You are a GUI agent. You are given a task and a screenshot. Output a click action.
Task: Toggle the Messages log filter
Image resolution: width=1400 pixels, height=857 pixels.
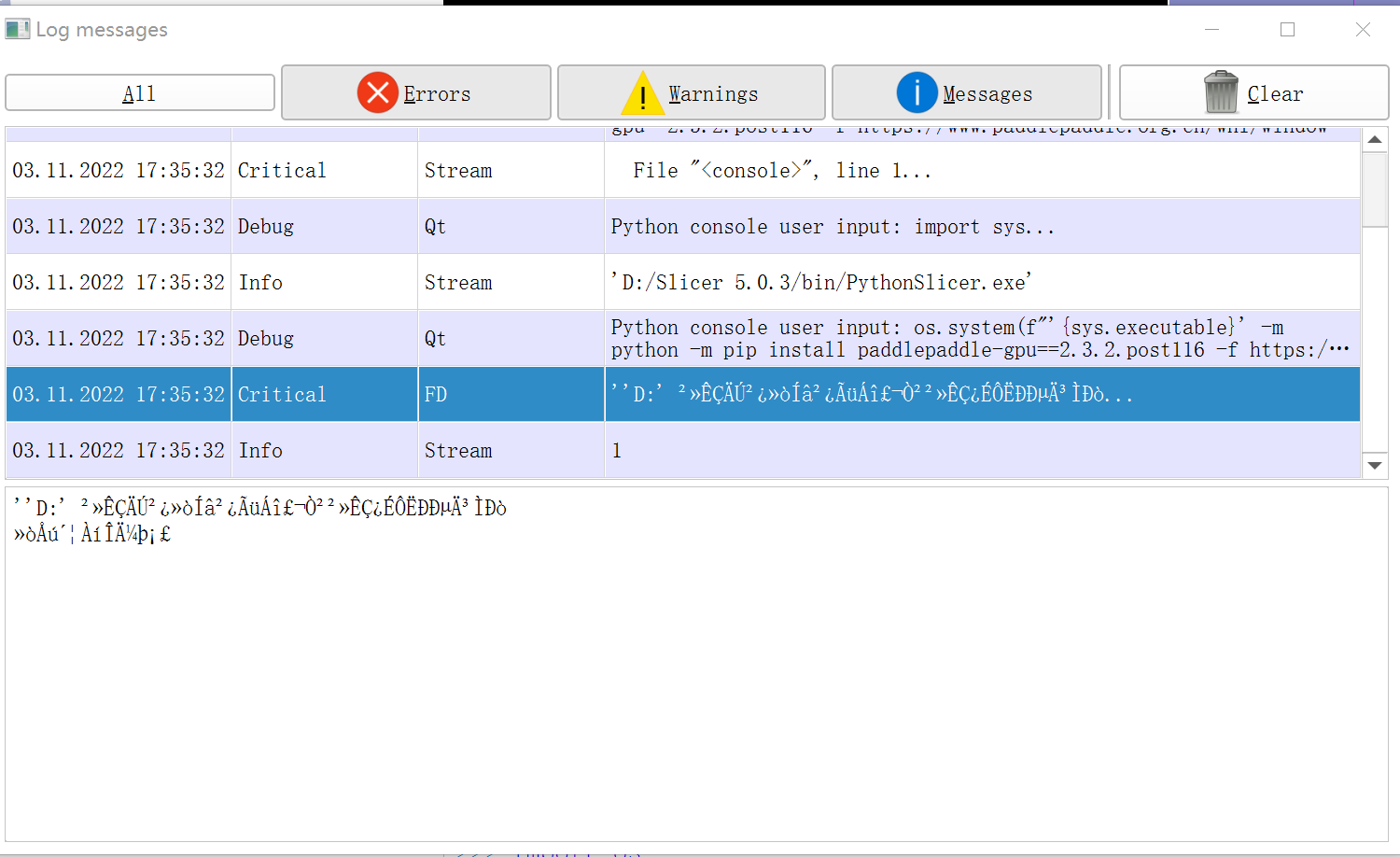pyautogui.click(x=966, y=92)
